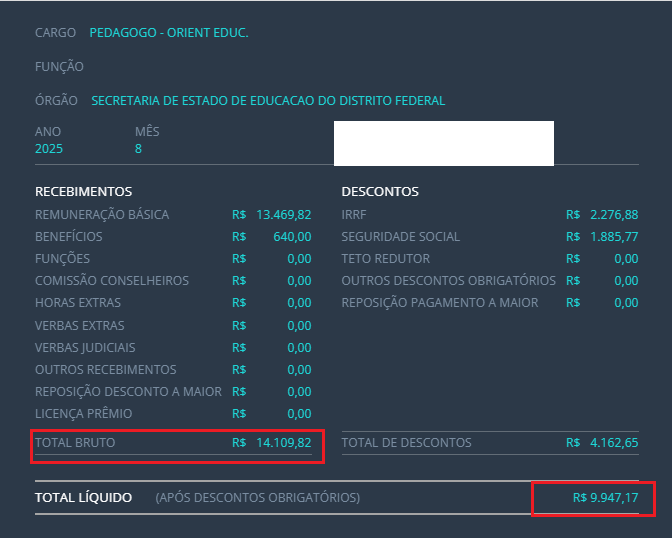Click the white redacted box
Image resolution: width=672 pixels, height=539 pixels.
(443, 143)
